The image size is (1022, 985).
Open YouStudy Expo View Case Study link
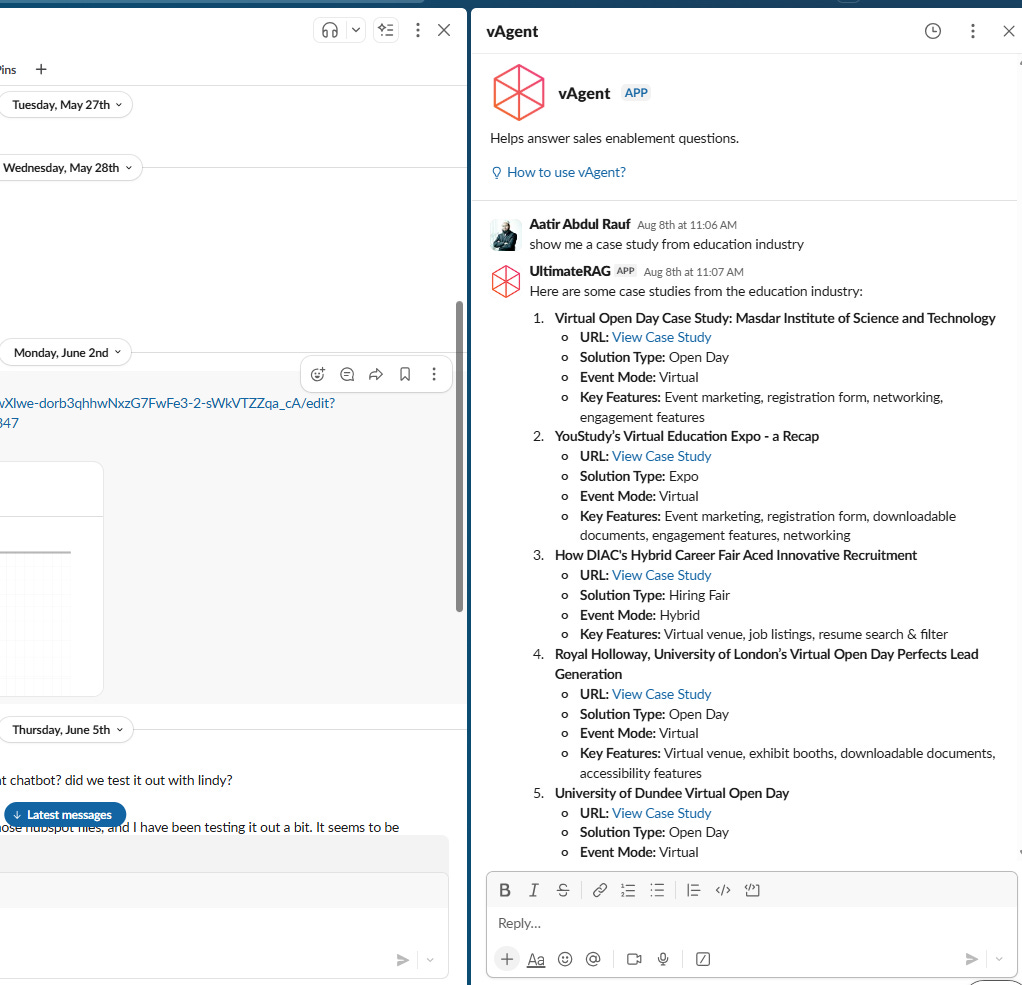(x=662, y=456)
